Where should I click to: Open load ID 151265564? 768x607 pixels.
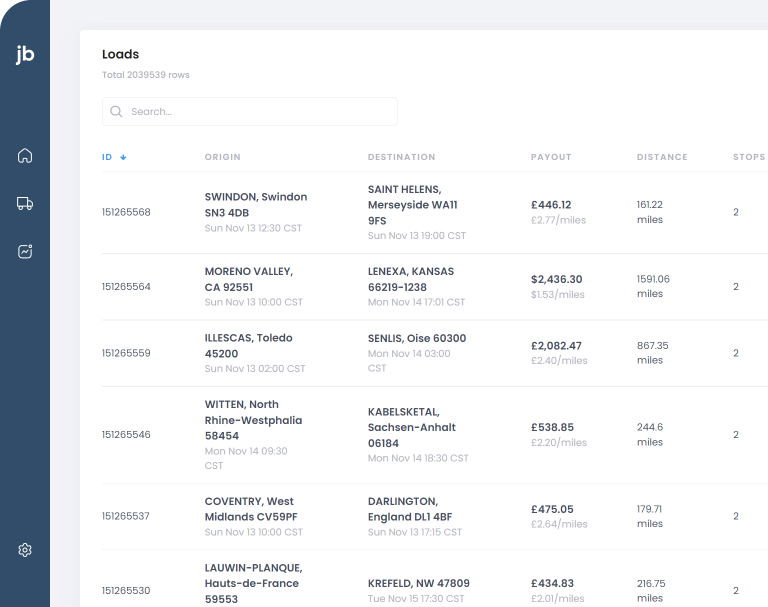[126, 287]
